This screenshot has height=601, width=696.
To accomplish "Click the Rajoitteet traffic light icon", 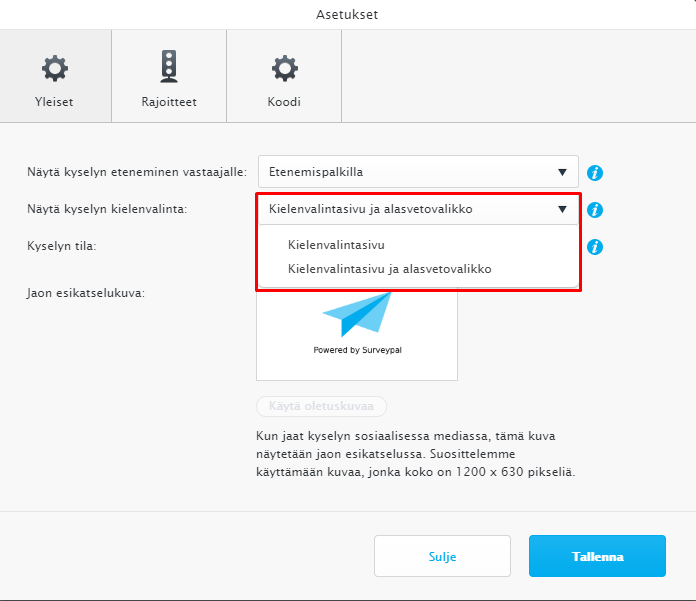I will pos(169,67).
